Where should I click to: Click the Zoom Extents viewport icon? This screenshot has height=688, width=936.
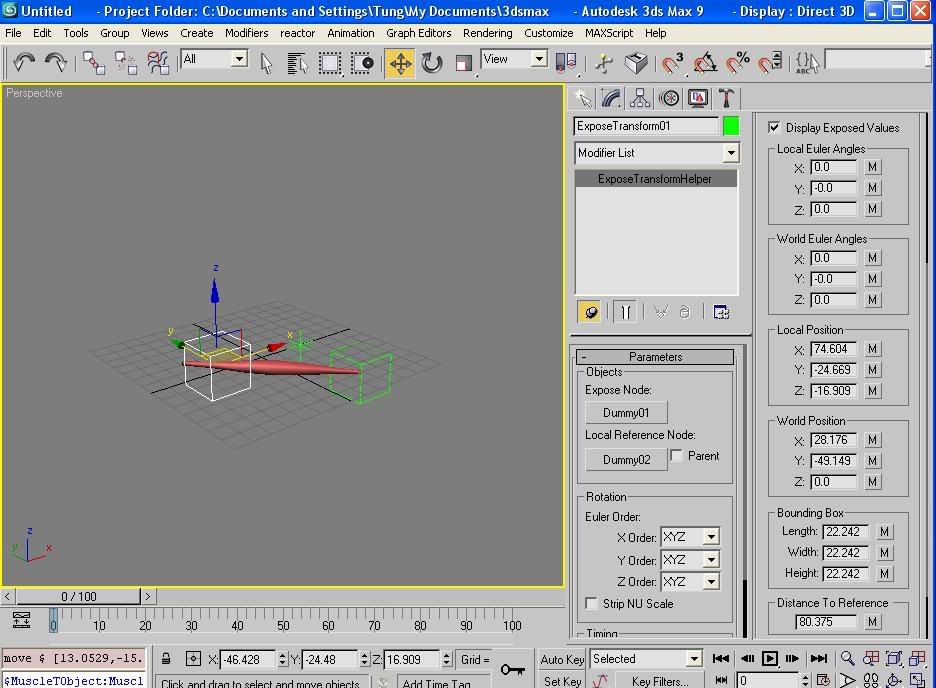coord(894,659)
